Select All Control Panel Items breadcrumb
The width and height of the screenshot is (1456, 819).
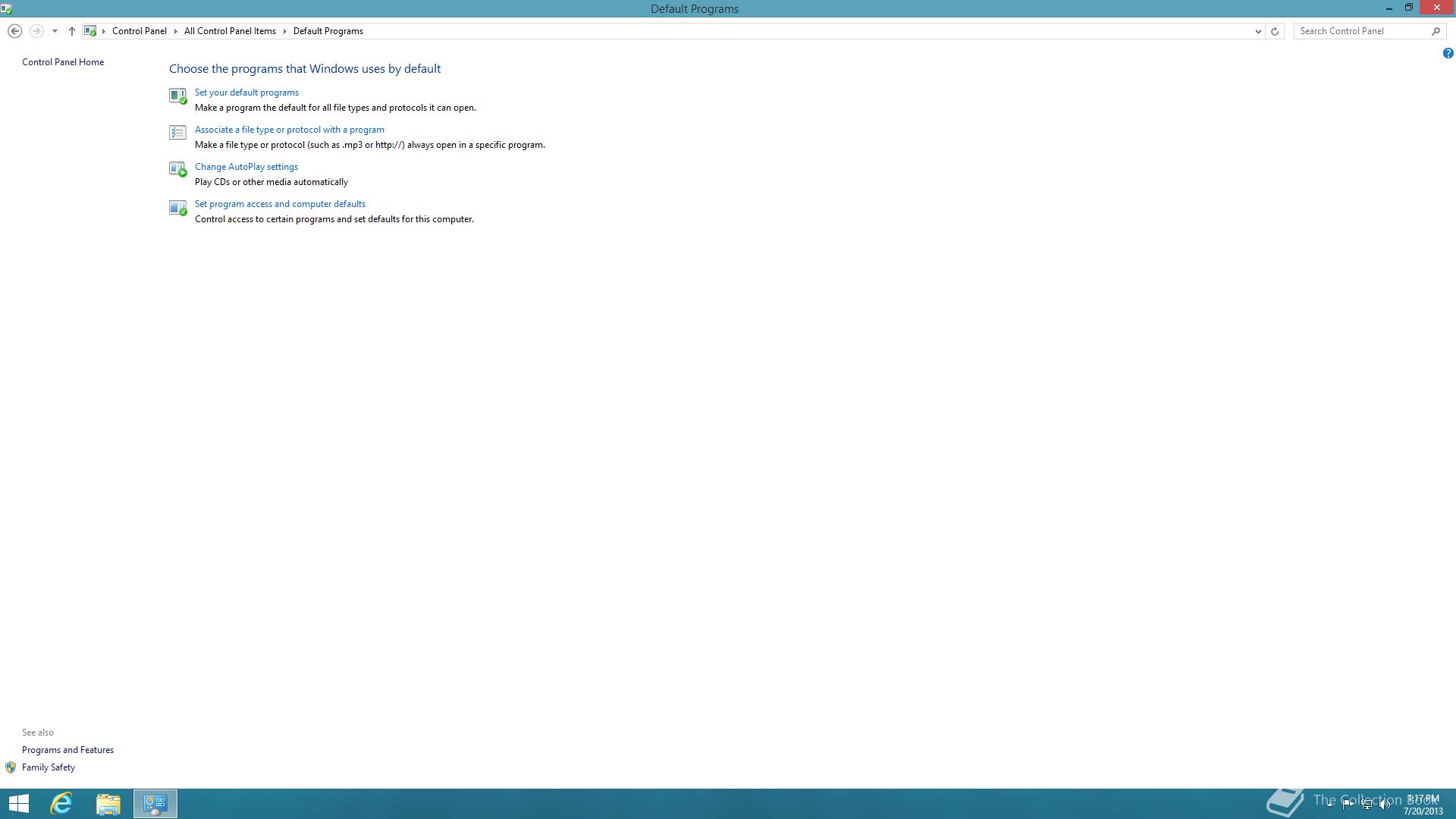coord(230,31)
